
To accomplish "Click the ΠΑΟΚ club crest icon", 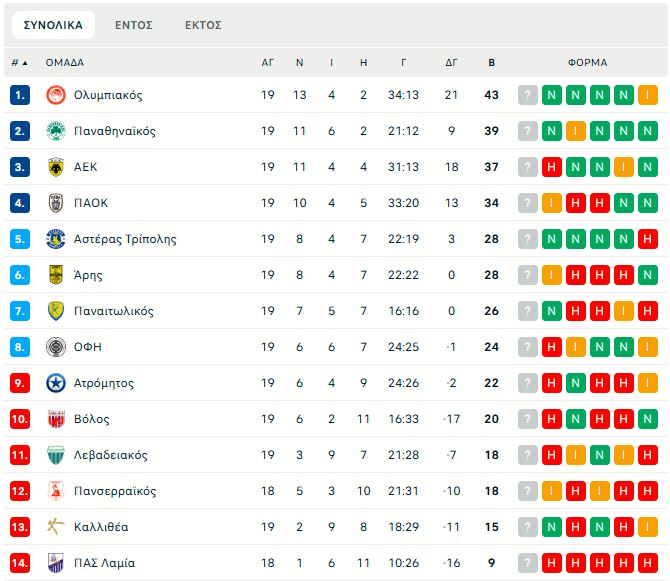I will (x=56, y=203).
